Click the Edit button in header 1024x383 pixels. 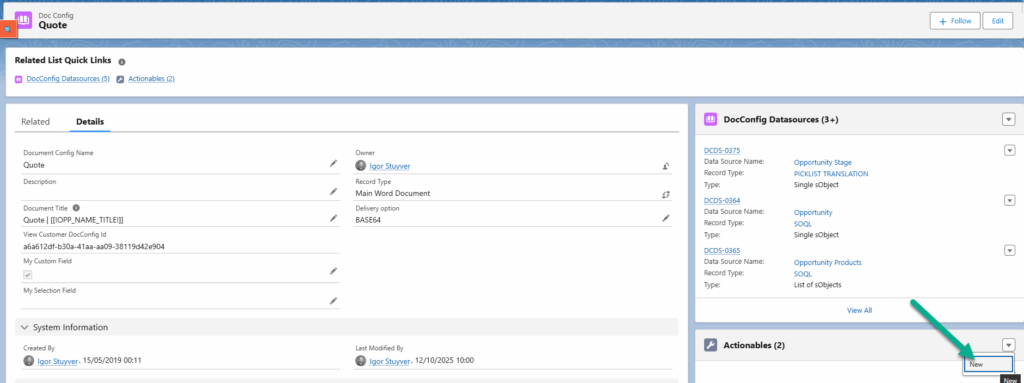[997, 21]
